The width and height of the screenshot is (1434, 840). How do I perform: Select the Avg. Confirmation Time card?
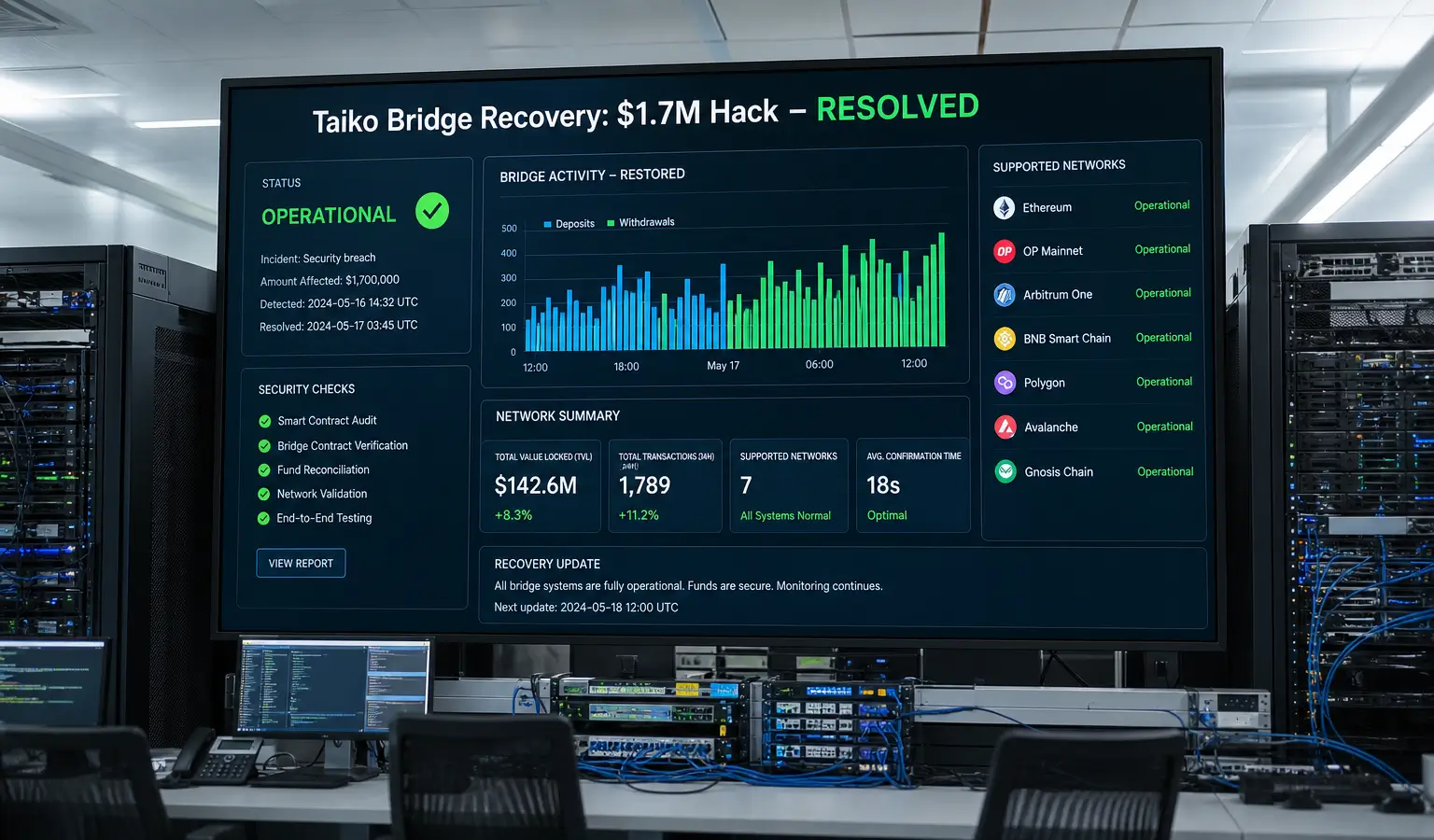913,485
